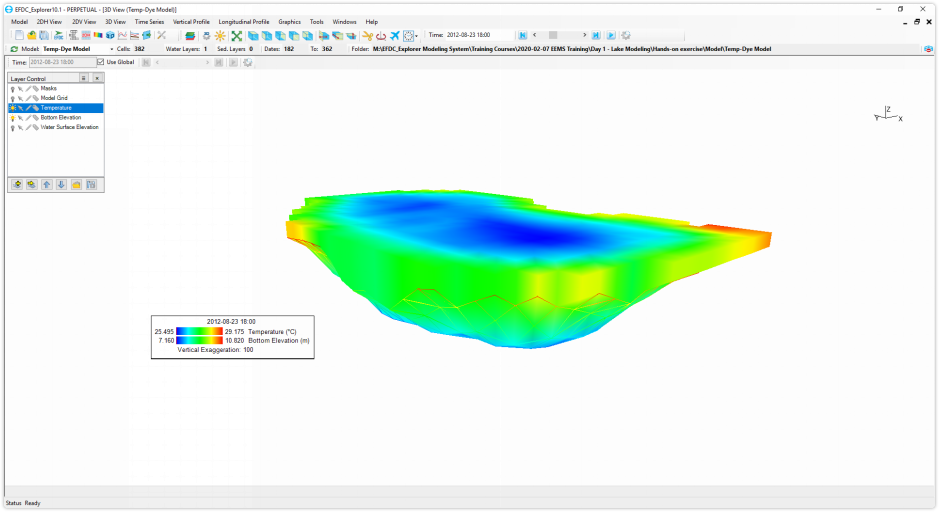The width and height of the screenshot is (941, 514).
Task: Open the Layer Control panel options menu
Action: (x=84, y=78)
